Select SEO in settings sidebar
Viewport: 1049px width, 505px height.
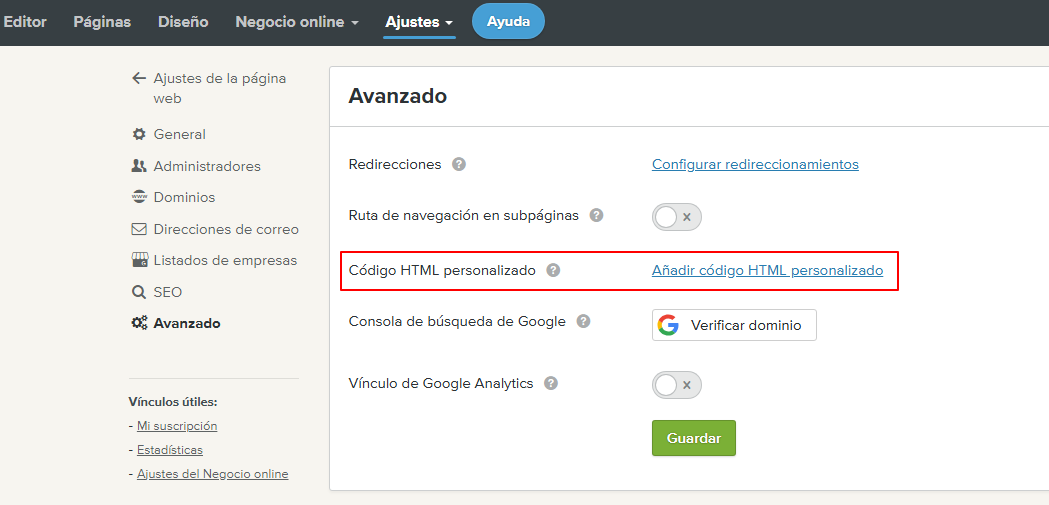pos(168,292)
